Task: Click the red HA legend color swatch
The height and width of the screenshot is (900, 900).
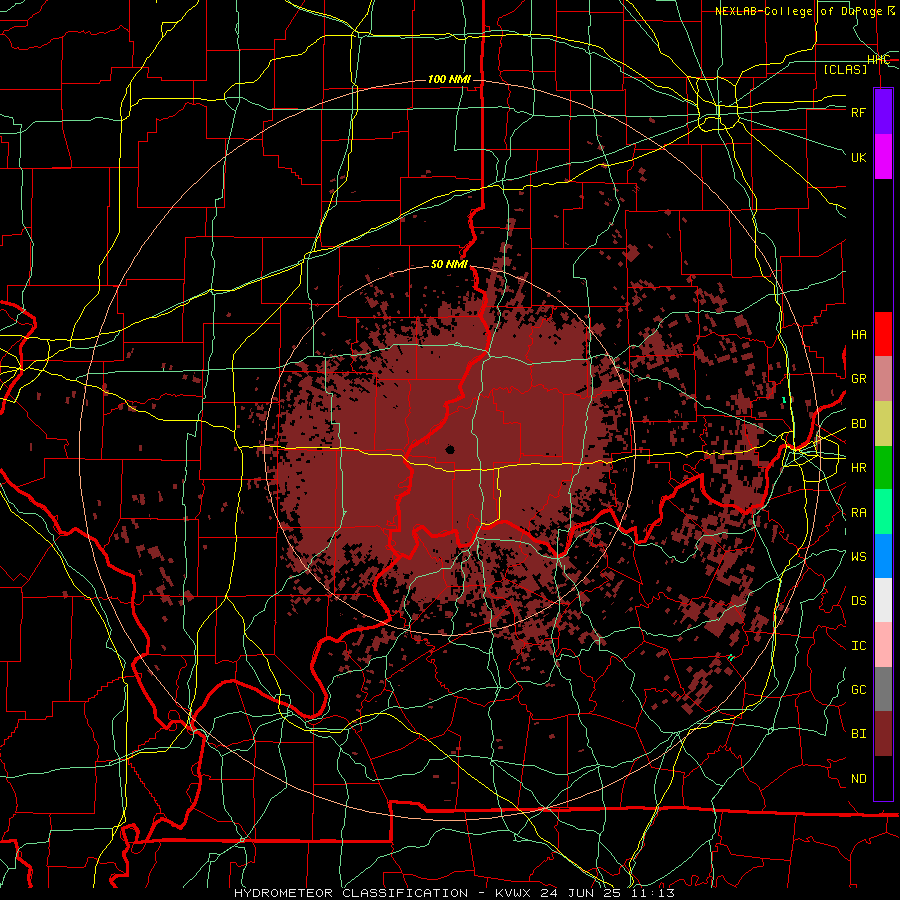Action: pos(883,334)
